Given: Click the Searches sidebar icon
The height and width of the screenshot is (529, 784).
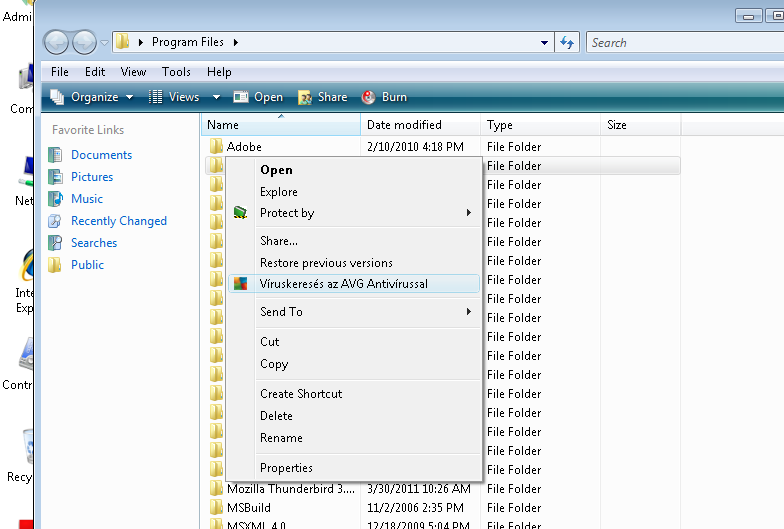Looking at the screenshot, I should [55, 243].
